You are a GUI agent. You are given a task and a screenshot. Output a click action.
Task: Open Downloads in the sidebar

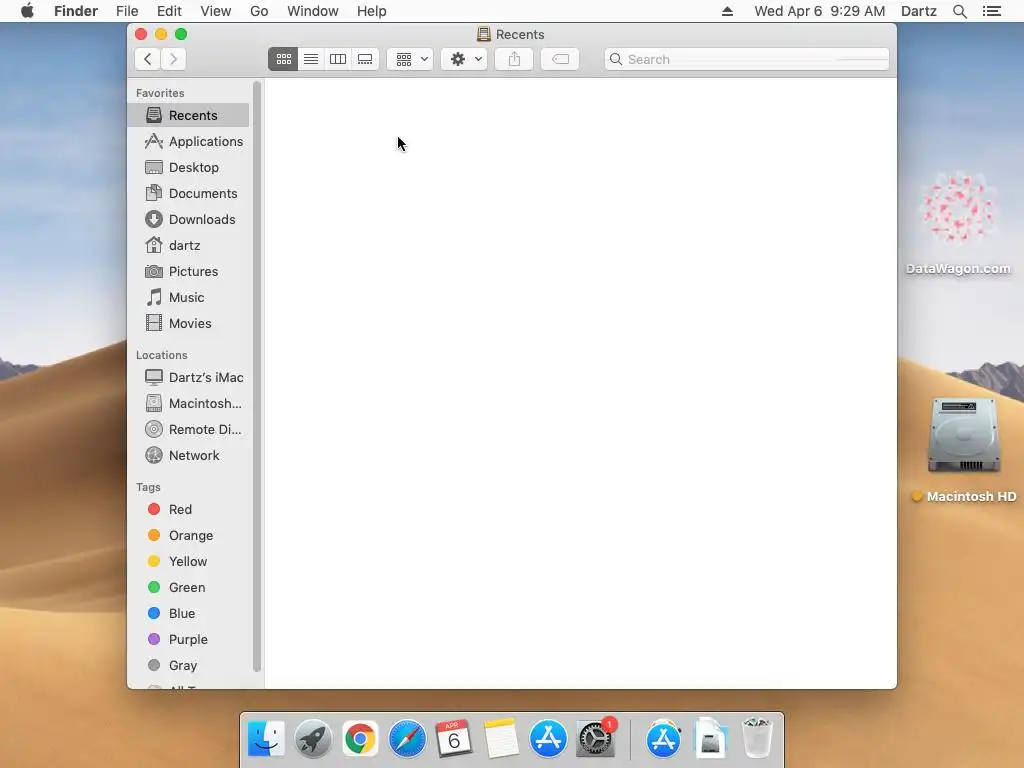point(188,220)
